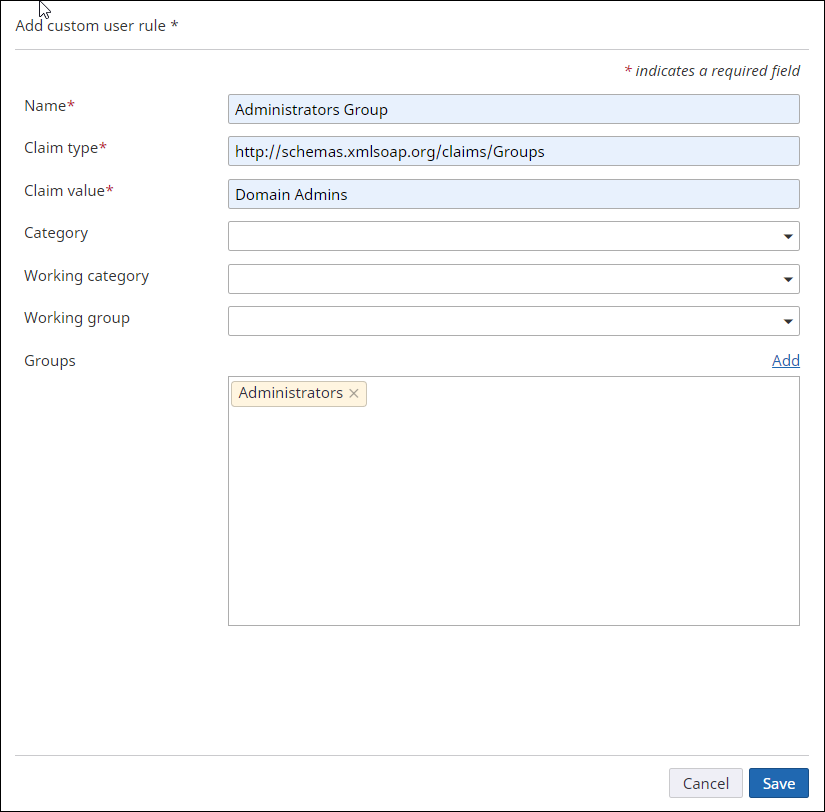
Task: Click the Add custom user rule title
Action: 96,25
